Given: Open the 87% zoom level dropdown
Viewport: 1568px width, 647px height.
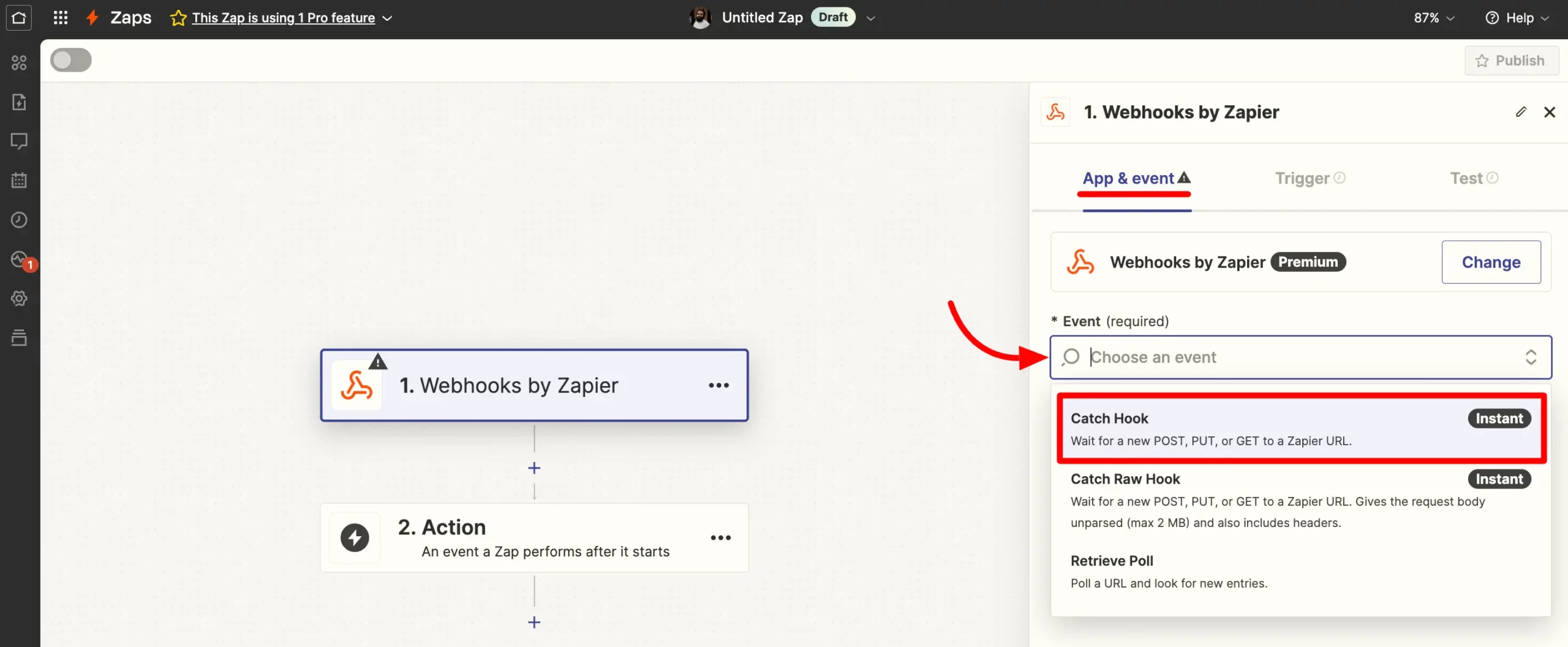Looking at the screenshot, I should 1433,18.
